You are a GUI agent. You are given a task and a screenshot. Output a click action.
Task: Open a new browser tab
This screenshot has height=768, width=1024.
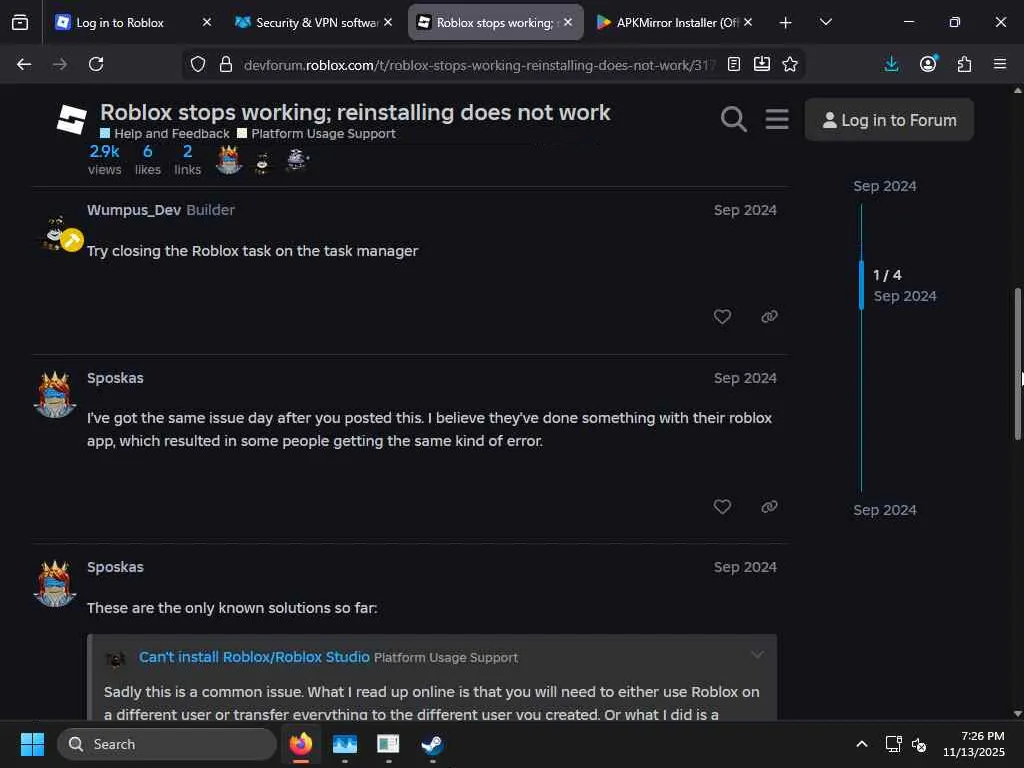tap(786, 22)
